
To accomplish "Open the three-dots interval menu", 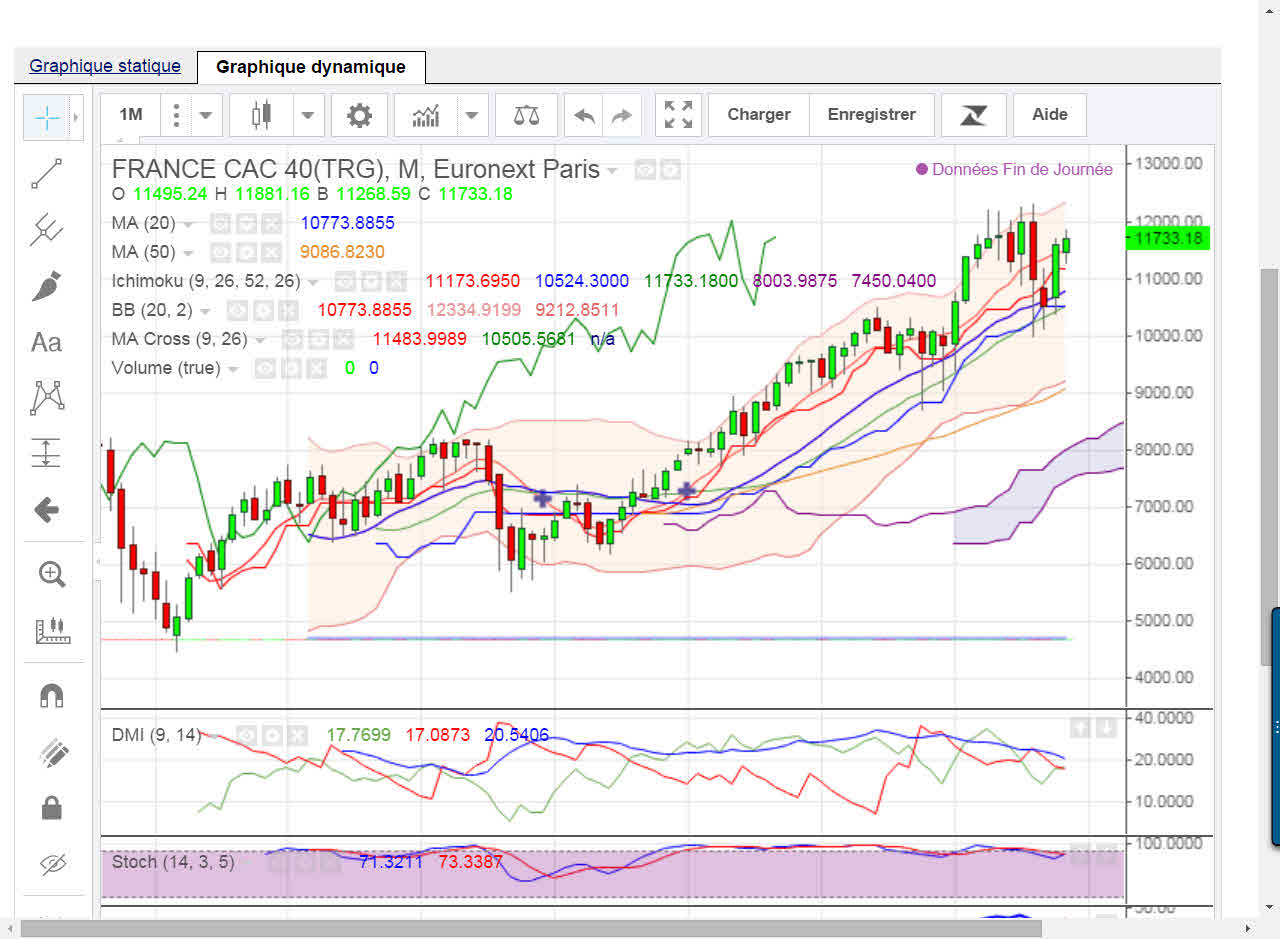I will pos(176,115).
